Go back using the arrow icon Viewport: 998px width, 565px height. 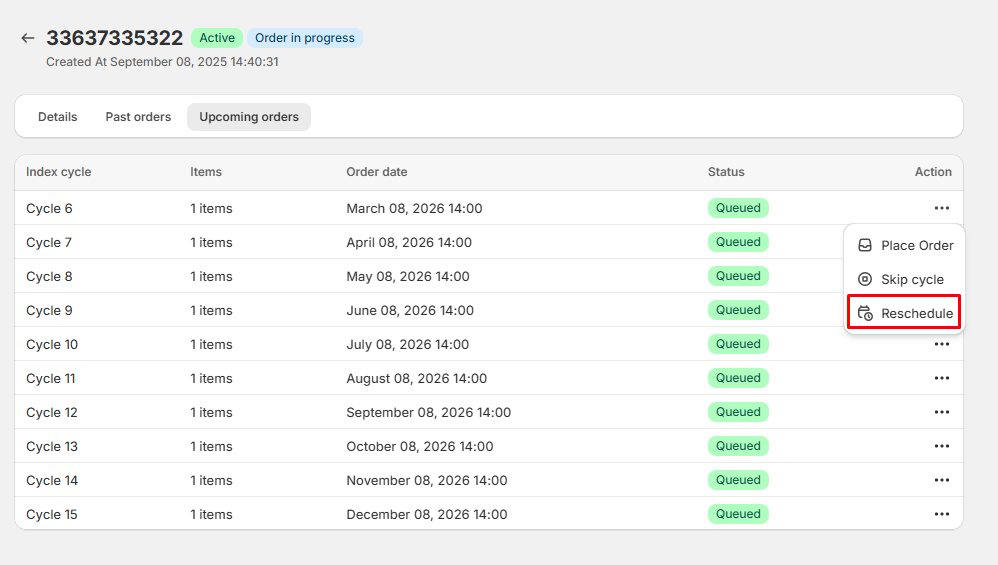click(28, 38)
